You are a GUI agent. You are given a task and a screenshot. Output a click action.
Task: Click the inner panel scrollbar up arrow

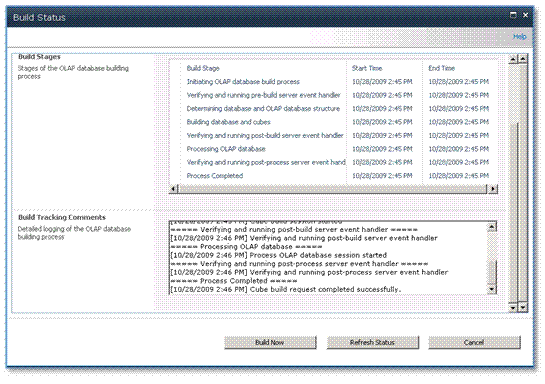(x=513, y=59)
